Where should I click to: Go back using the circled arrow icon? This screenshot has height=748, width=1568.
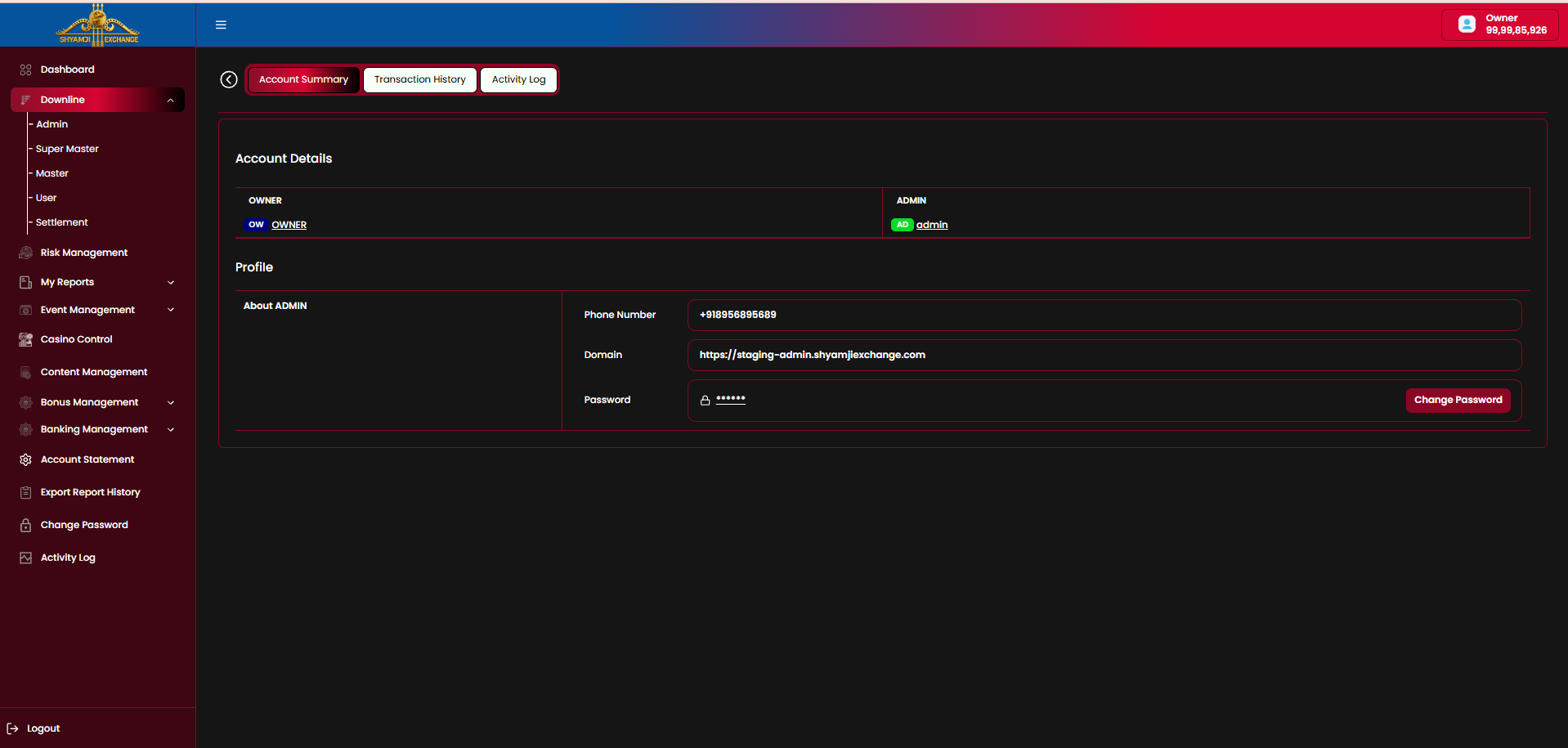(229, 79)
